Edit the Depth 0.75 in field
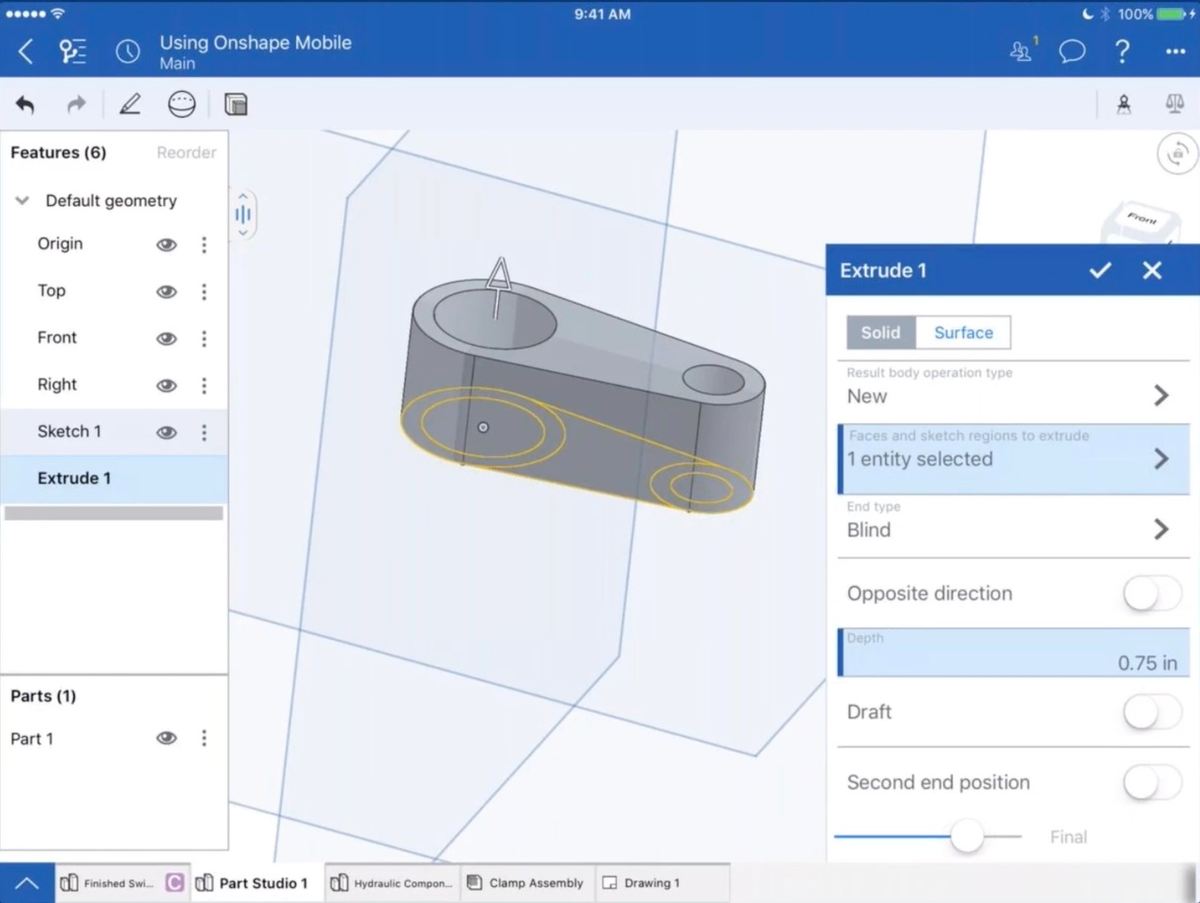This screenshot has height=903, width=1200. point(1014,653)
